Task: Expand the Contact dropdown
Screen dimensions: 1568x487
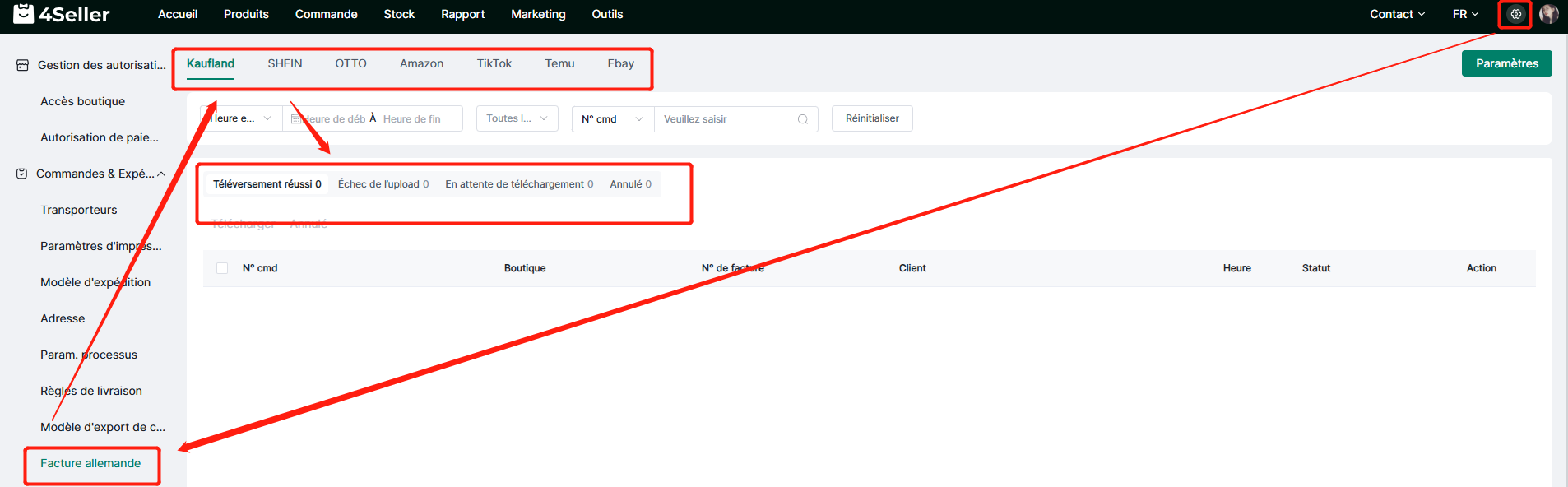Action: pos(1397,14)
